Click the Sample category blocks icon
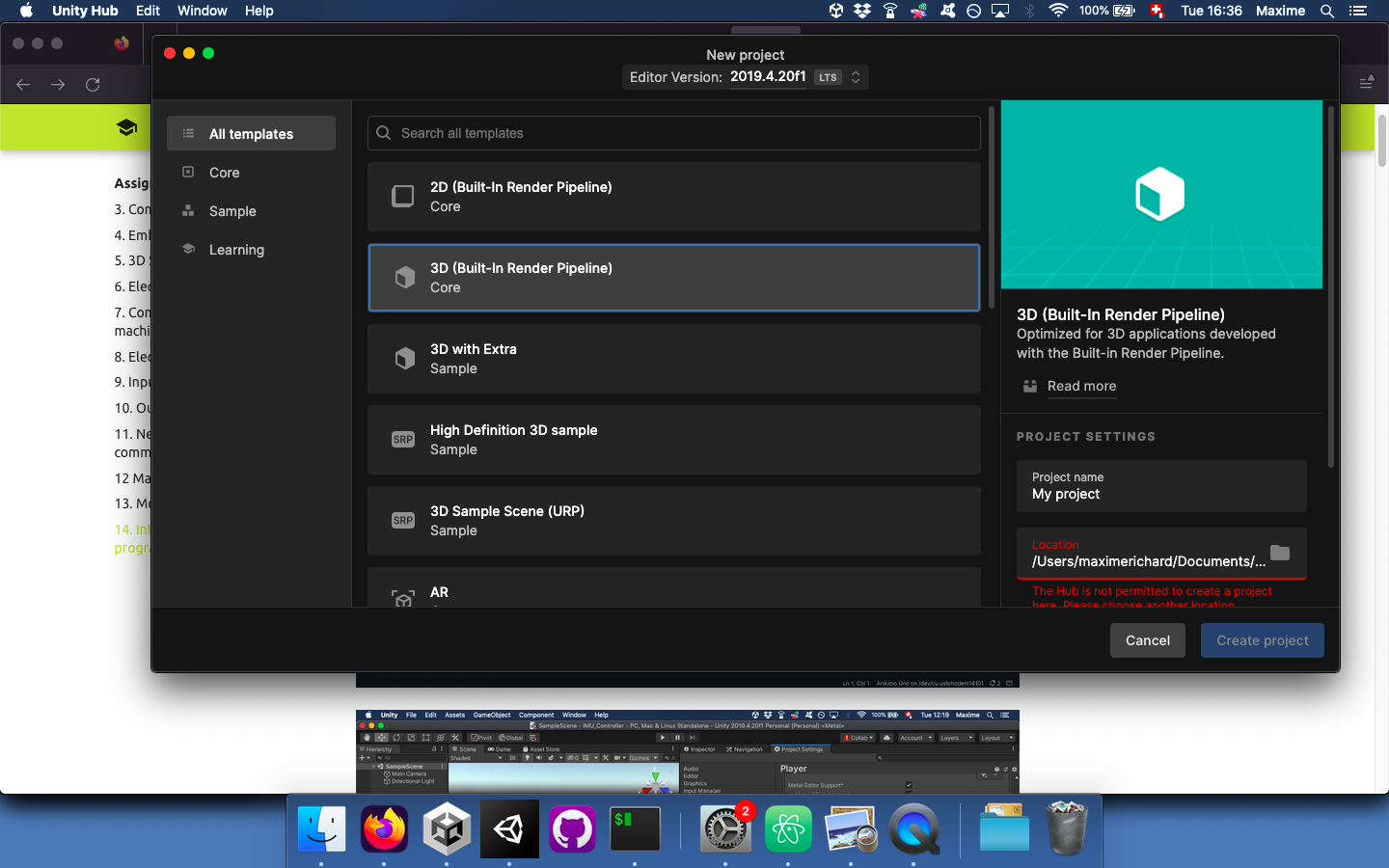This screenshot has height=868, width=1389. pyautogui.click(x=188, y=210)
